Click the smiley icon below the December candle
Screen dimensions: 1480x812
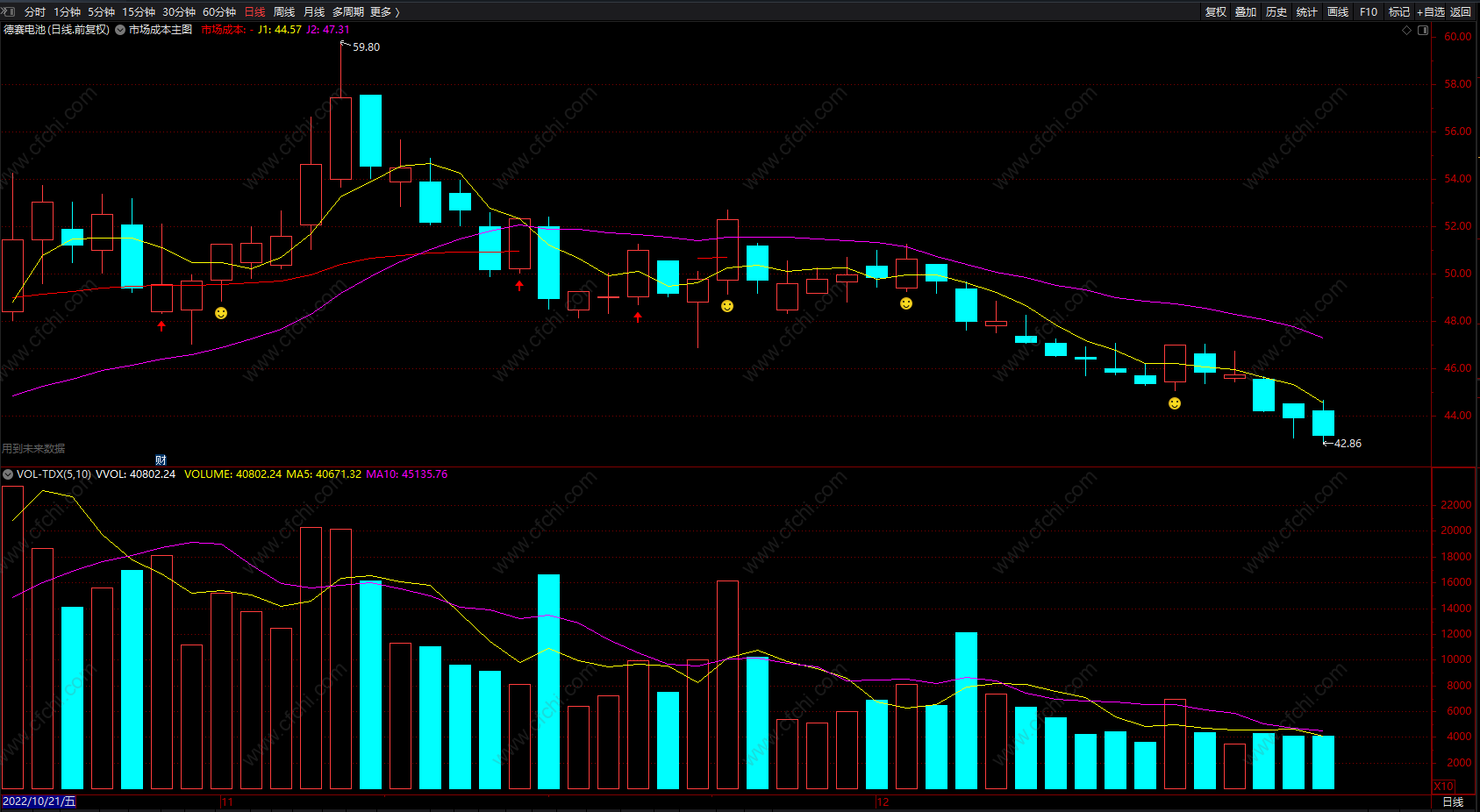(x=906, y=303)
